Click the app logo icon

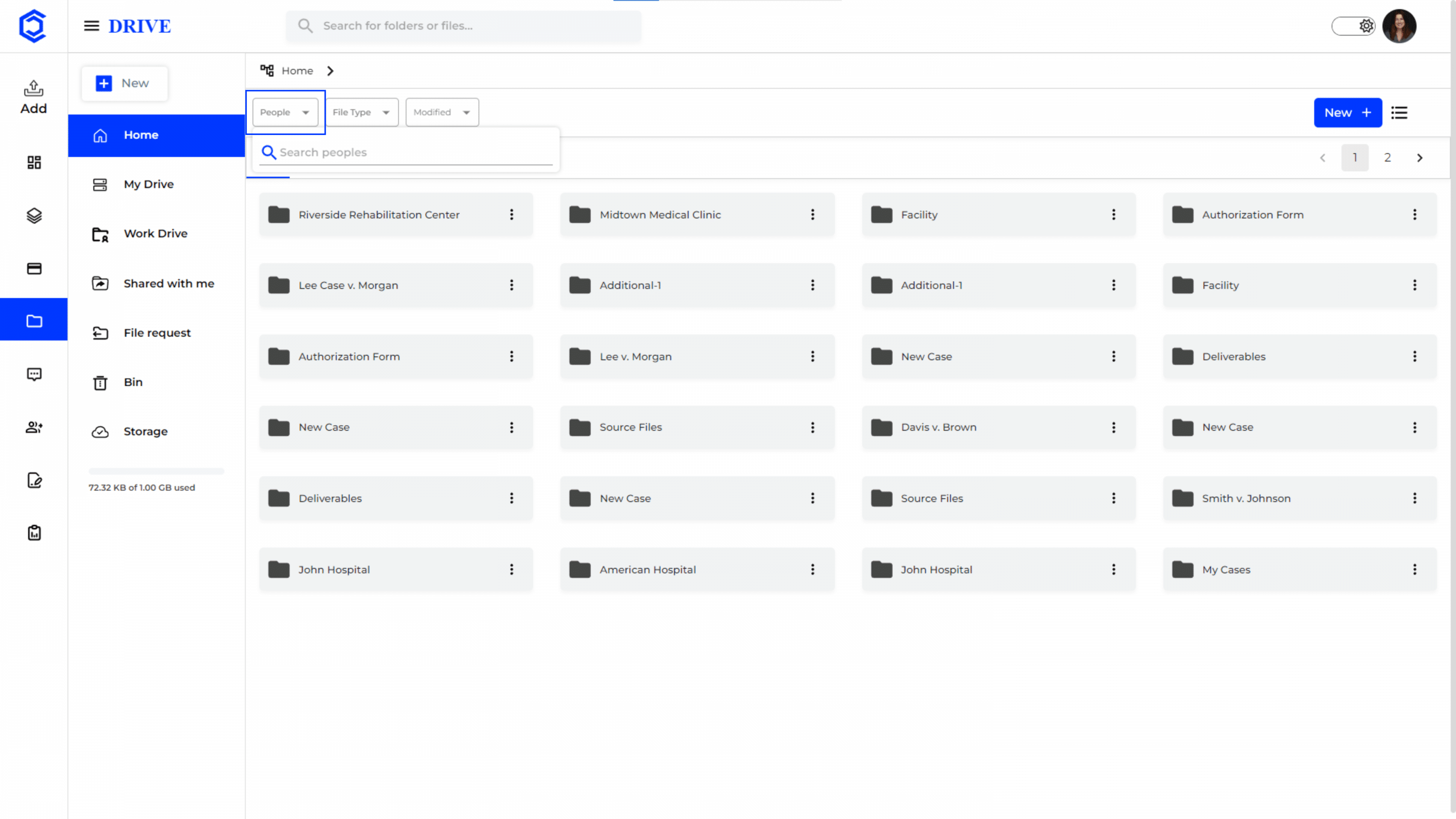click(x=33, y=26)
